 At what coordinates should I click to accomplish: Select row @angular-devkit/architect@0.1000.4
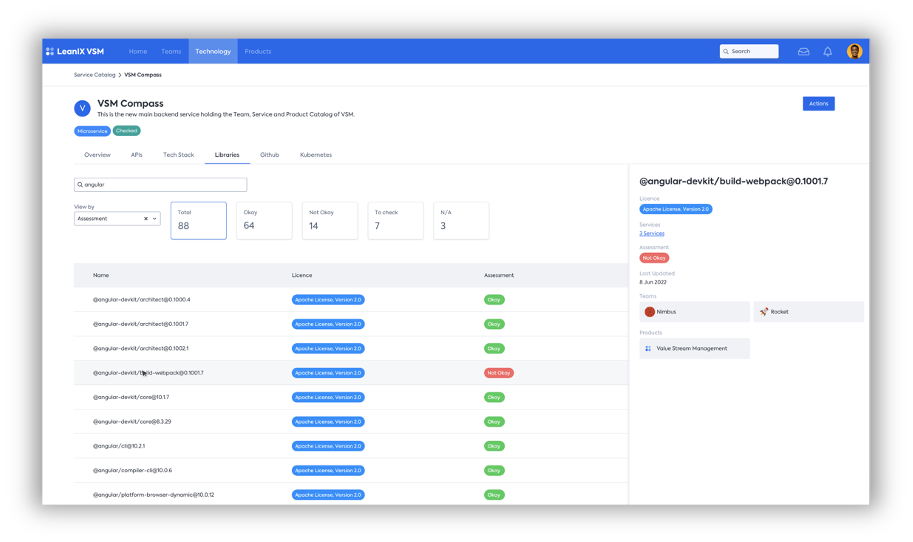[351, 300]
